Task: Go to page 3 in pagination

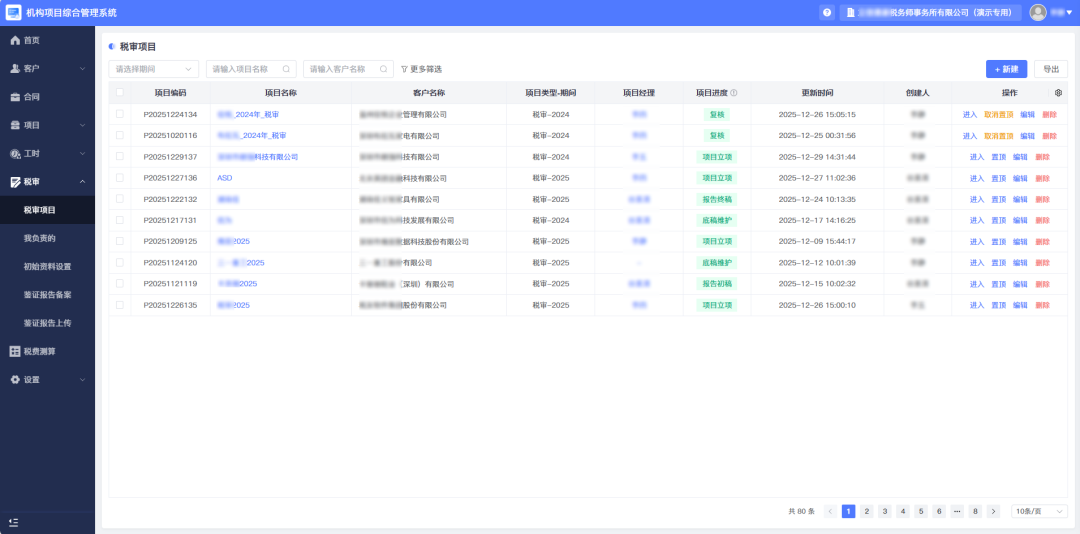Action: pyautogui.click(x=884, y=511)
